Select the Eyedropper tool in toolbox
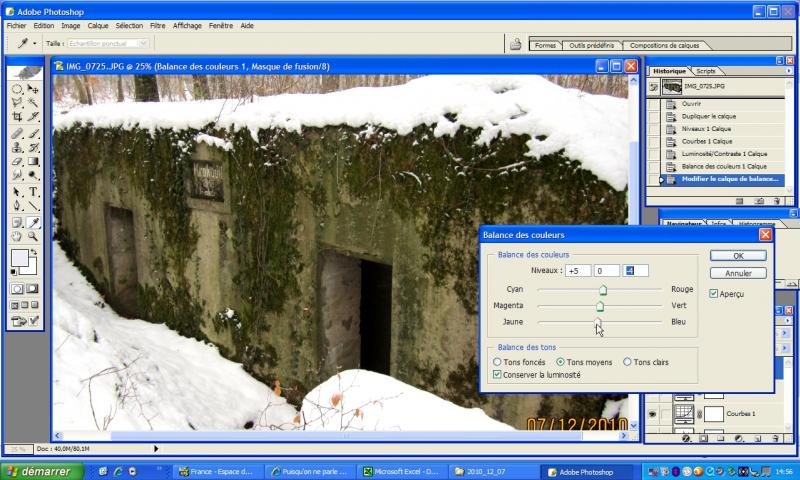The image size is (800, 480). (x=33, y=222)
